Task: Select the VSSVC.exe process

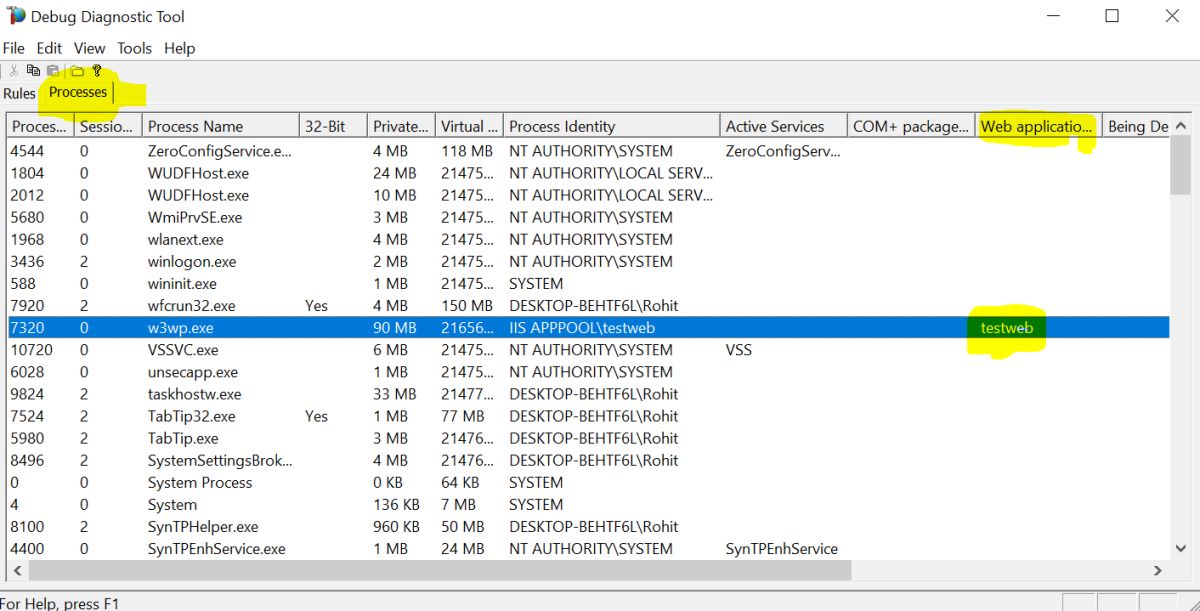Action: (587, 350)
